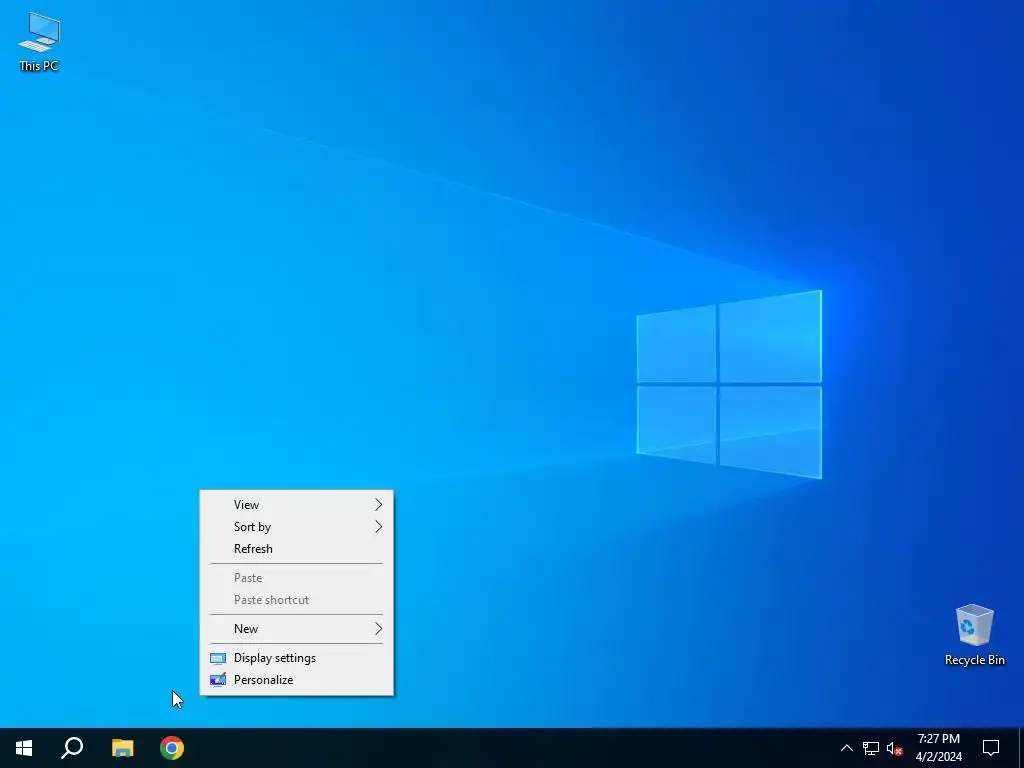Open the Sort by submenu

click(x=296, y=527)
